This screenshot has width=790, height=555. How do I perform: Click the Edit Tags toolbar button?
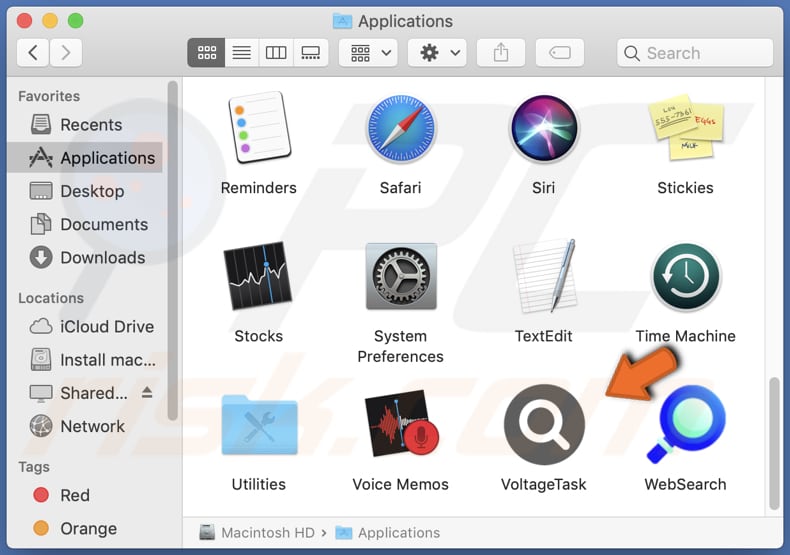560,52
